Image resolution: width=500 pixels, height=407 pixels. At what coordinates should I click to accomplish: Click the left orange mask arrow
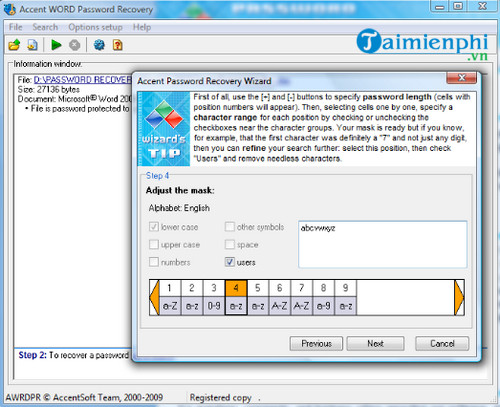click(154, 297)
